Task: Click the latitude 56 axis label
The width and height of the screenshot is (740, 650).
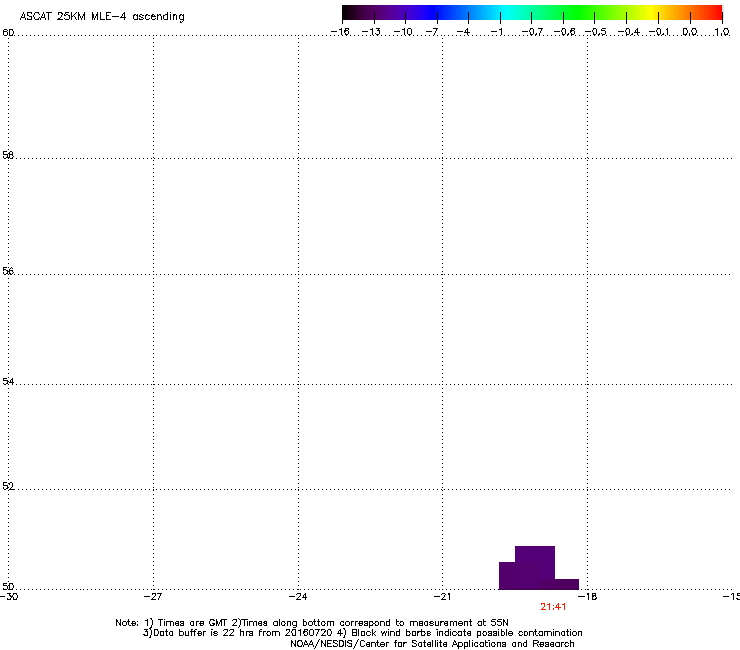Action: 8,271
